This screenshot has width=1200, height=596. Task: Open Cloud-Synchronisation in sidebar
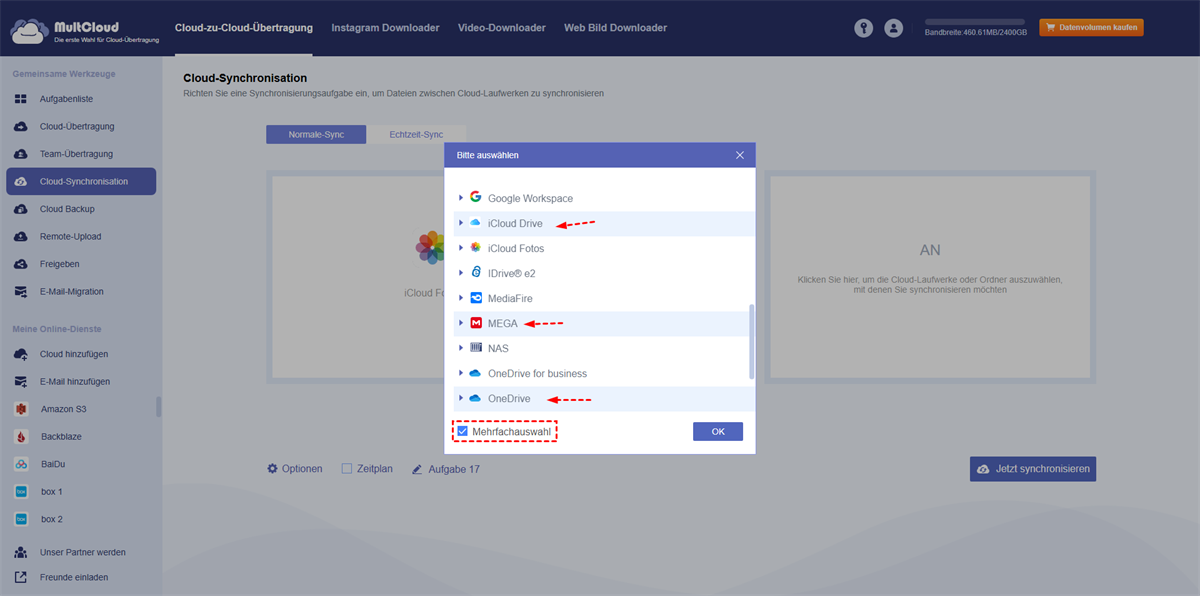(81, 181)
